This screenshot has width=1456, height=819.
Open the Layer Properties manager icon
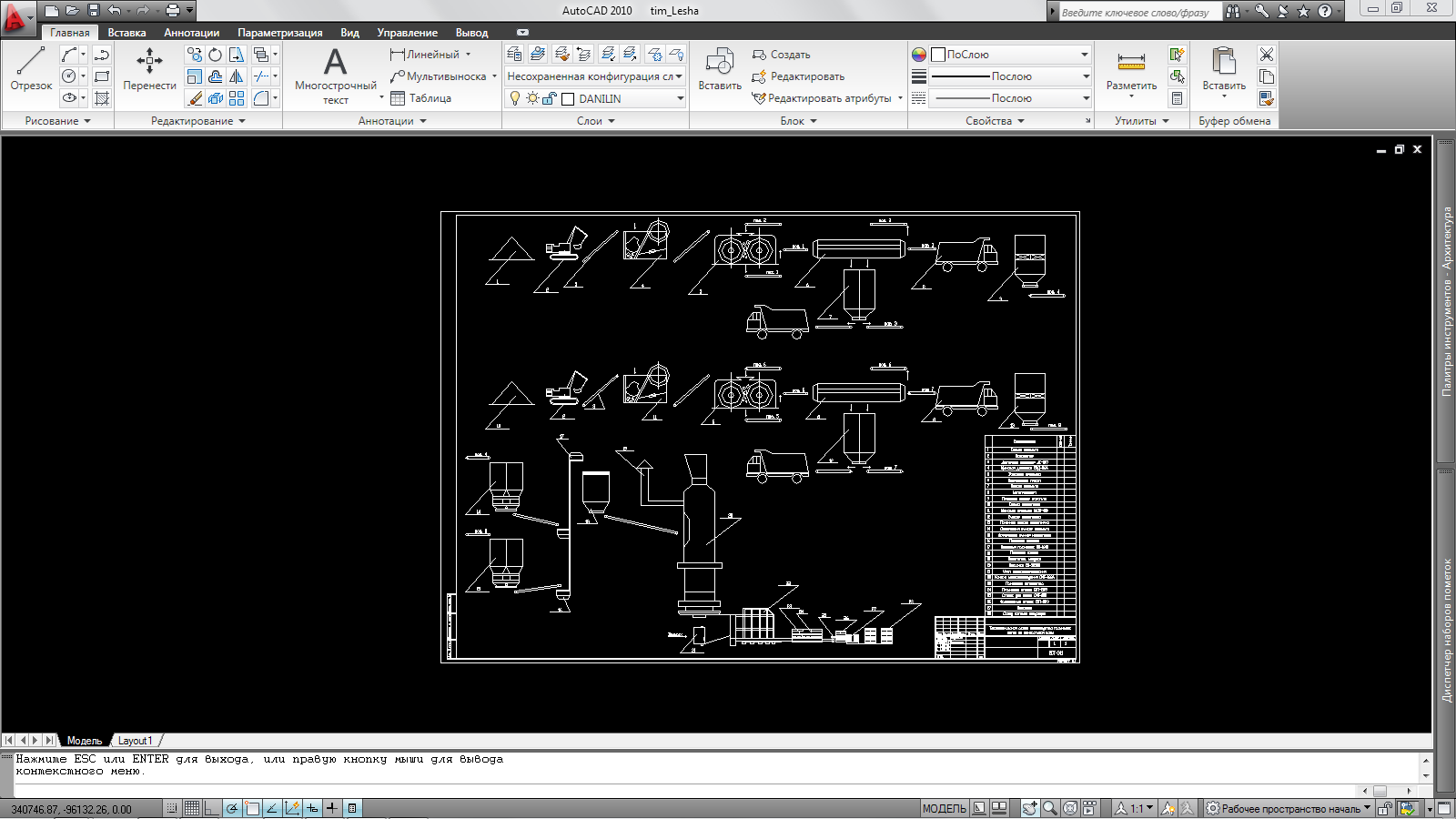coord(514,55)
